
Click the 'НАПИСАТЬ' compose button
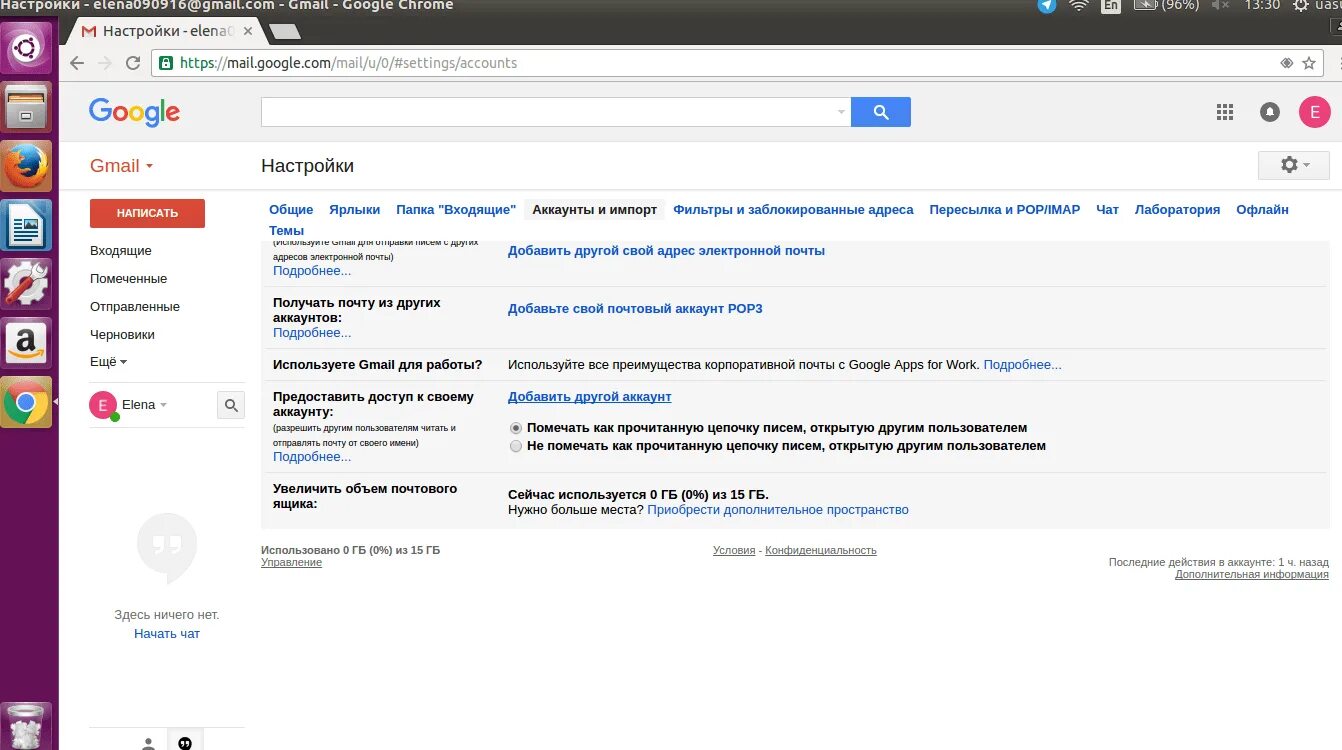(x=147, y=213)
